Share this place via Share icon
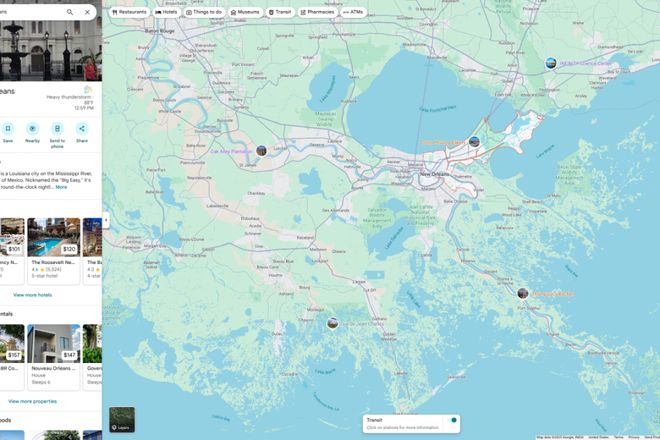This screenshot has width=660, height=440. point(82,129)
